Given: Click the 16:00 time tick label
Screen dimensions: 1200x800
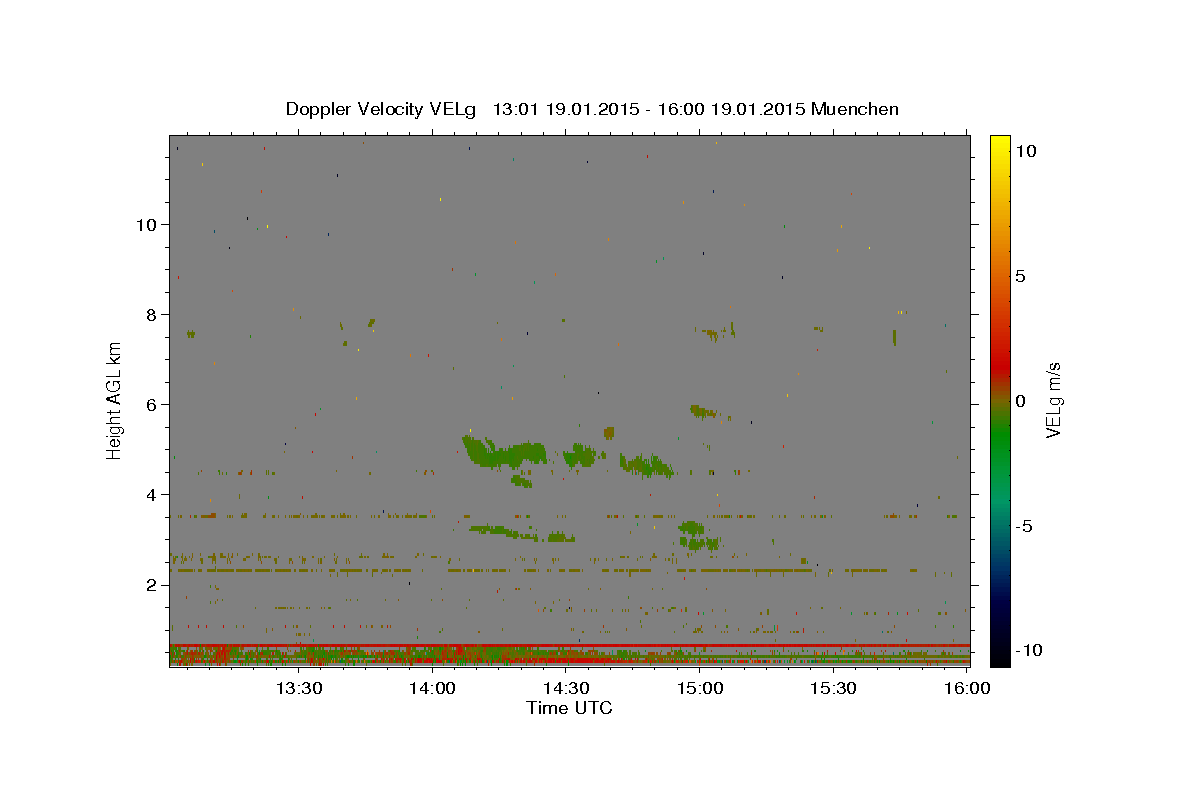Looking at the screenshot, I should tap(967, 688).
